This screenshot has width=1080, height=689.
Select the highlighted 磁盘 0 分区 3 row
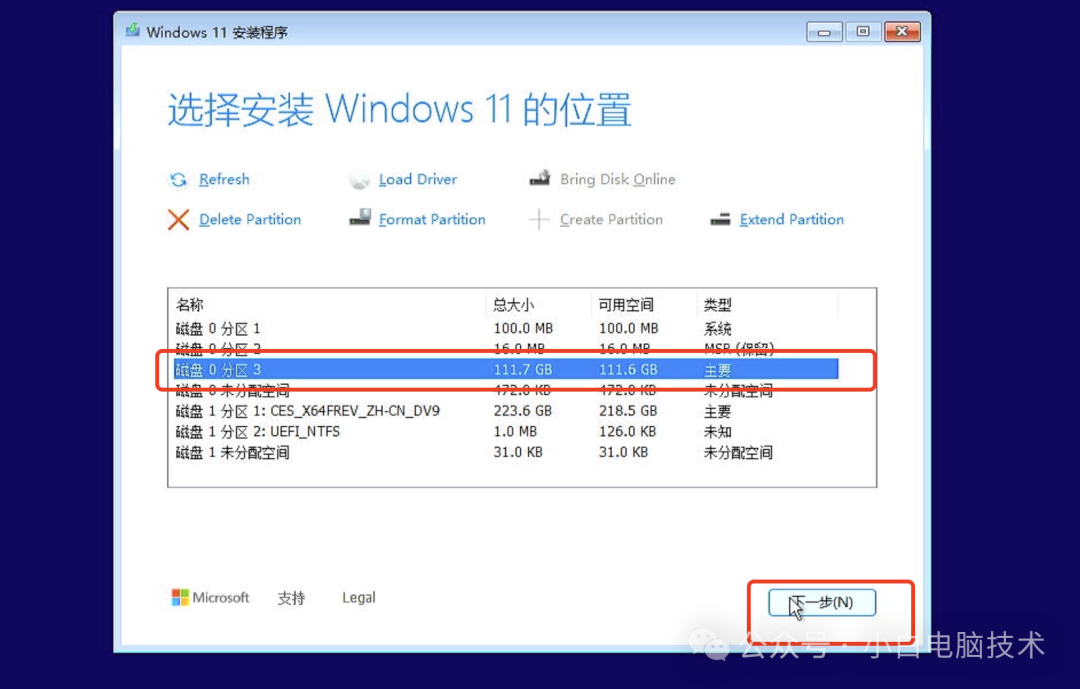[x=506, y=369]
